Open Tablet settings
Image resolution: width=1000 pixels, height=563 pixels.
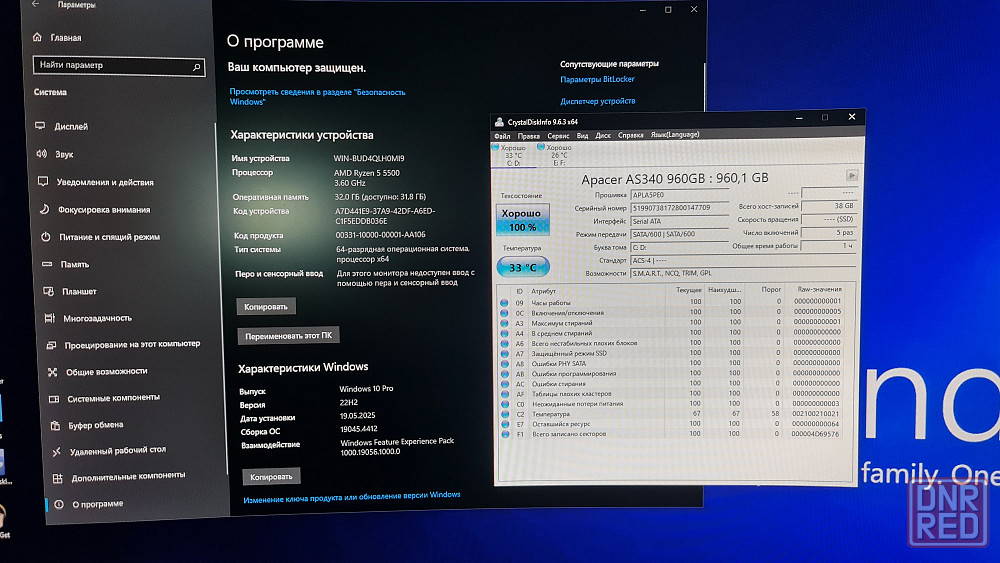(70, 291)
